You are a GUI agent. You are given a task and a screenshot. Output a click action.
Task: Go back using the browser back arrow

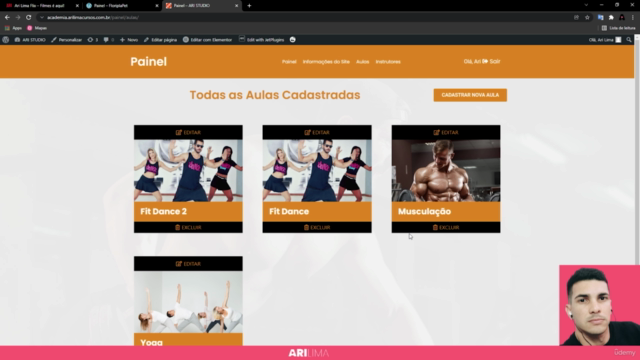7,18
